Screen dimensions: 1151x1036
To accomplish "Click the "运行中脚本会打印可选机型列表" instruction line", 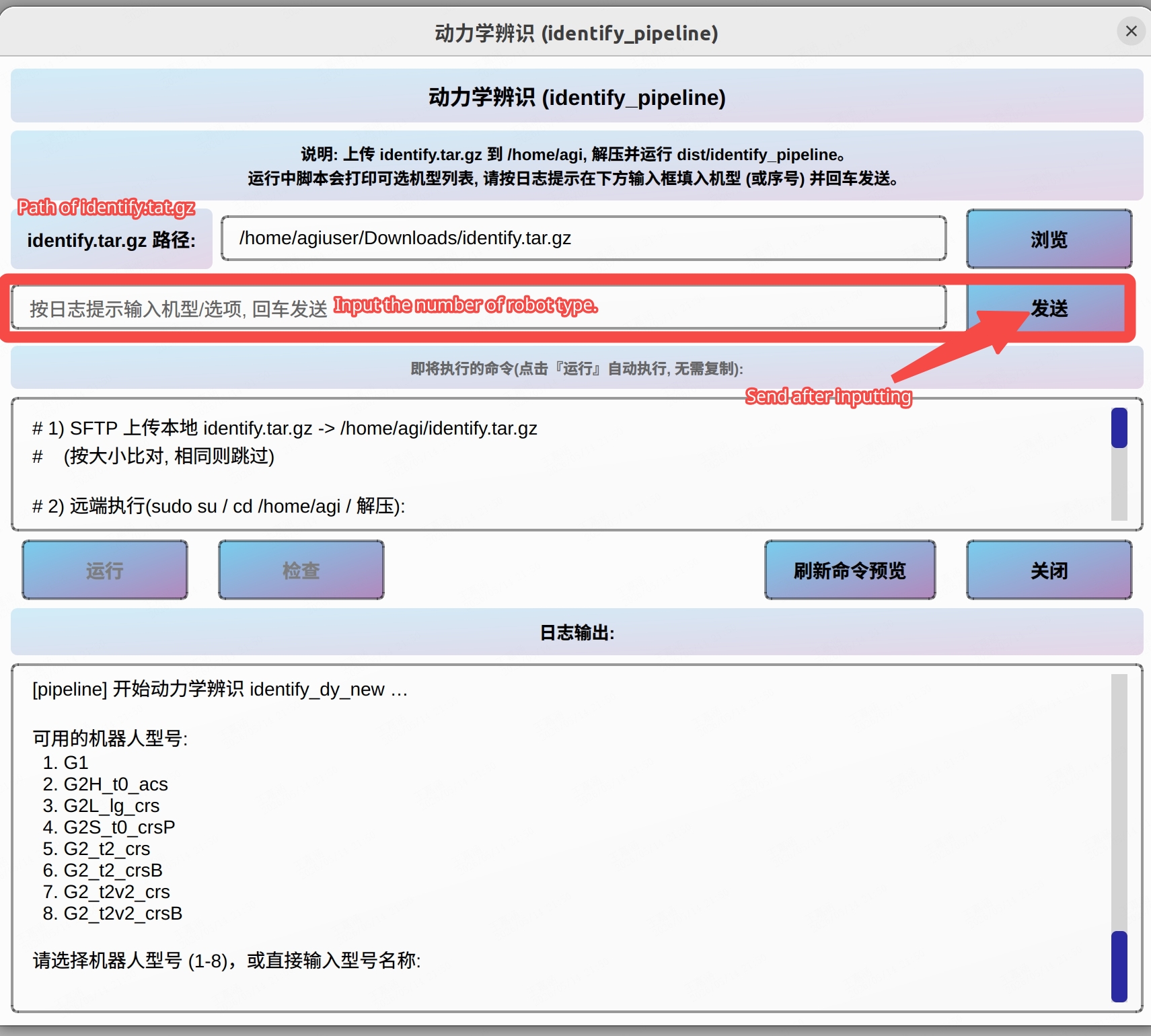I will [x=573, y=178].
